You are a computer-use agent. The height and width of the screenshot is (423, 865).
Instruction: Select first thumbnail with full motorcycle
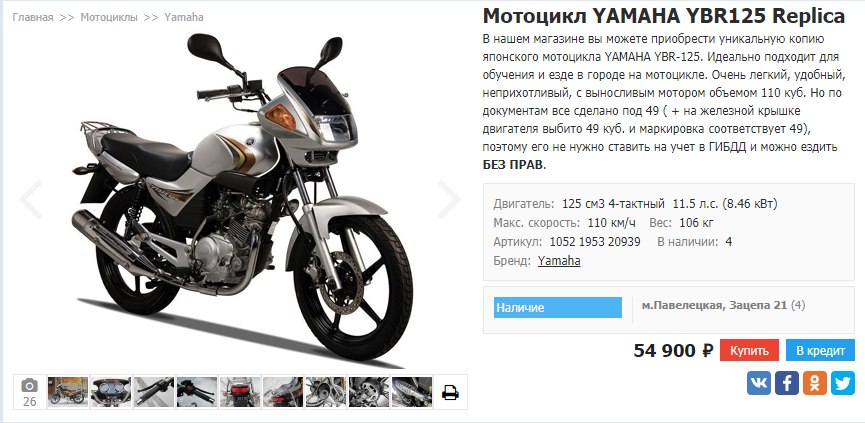tap(68, 392)
